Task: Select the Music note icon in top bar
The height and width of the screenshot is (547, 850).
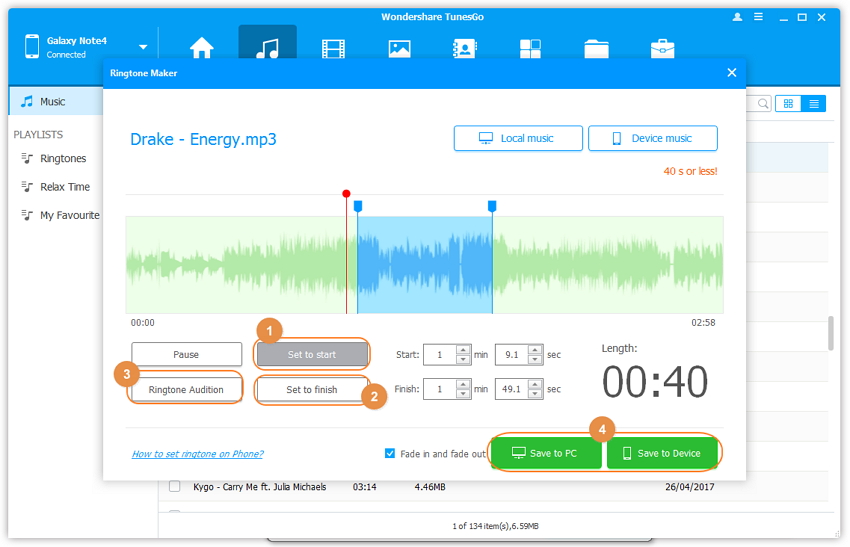Action: (267, 49)
